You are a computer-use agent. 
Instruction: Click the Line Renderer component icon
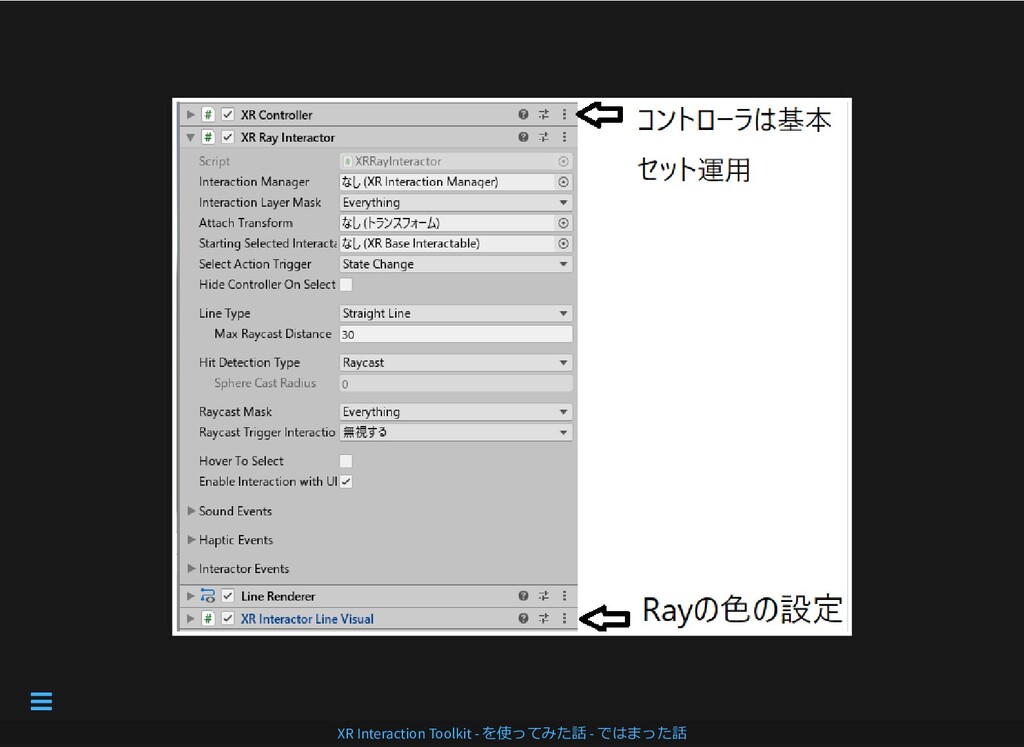(x=208, y=596)
